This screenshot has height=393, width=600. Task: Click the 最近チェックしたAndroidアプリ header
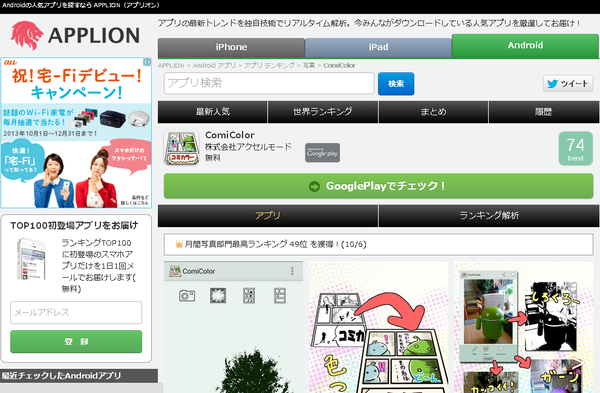click(79, 376)
